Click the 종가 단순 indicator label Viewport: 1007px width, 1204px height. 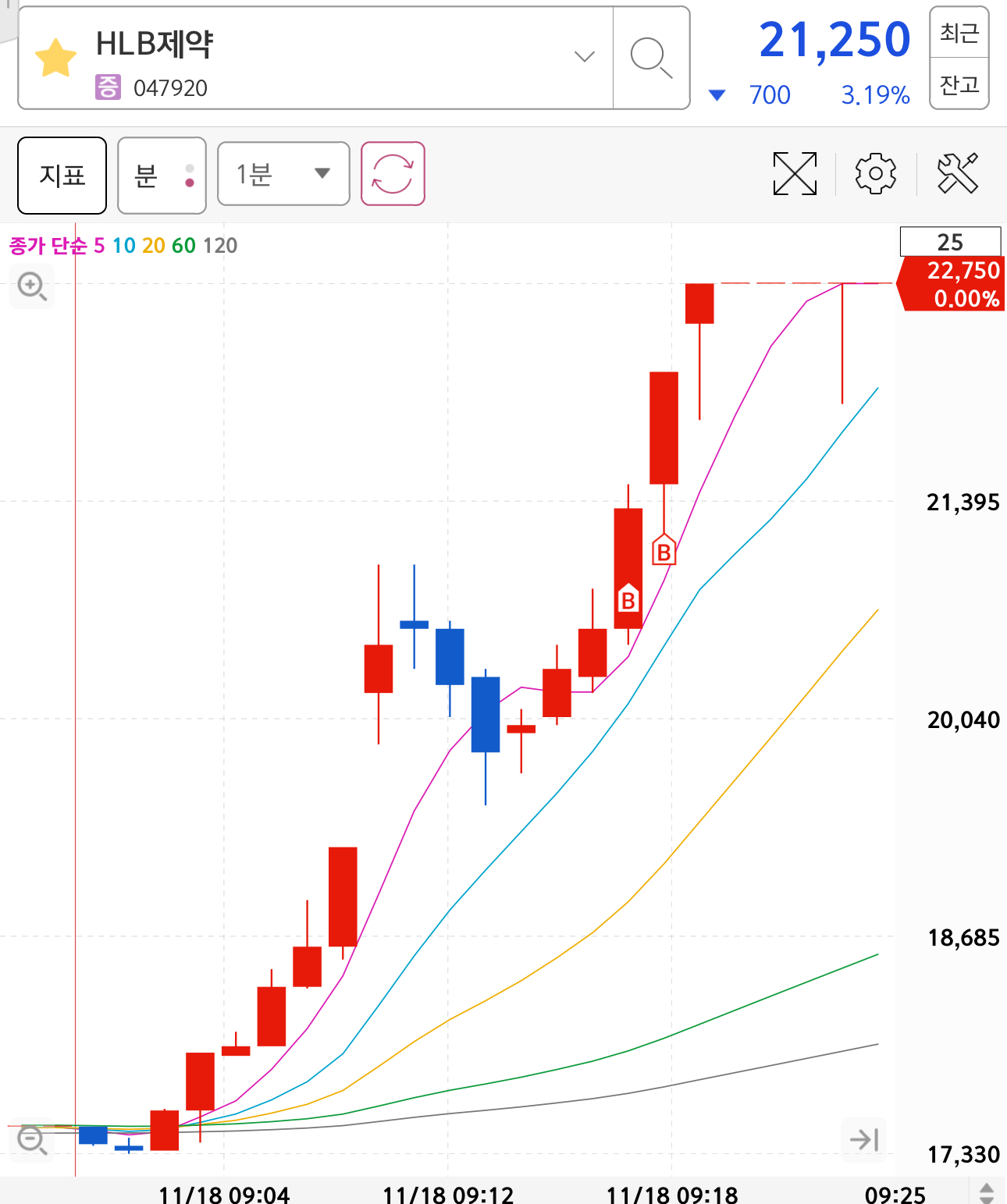pyautogui.click(x=48, y=246)
